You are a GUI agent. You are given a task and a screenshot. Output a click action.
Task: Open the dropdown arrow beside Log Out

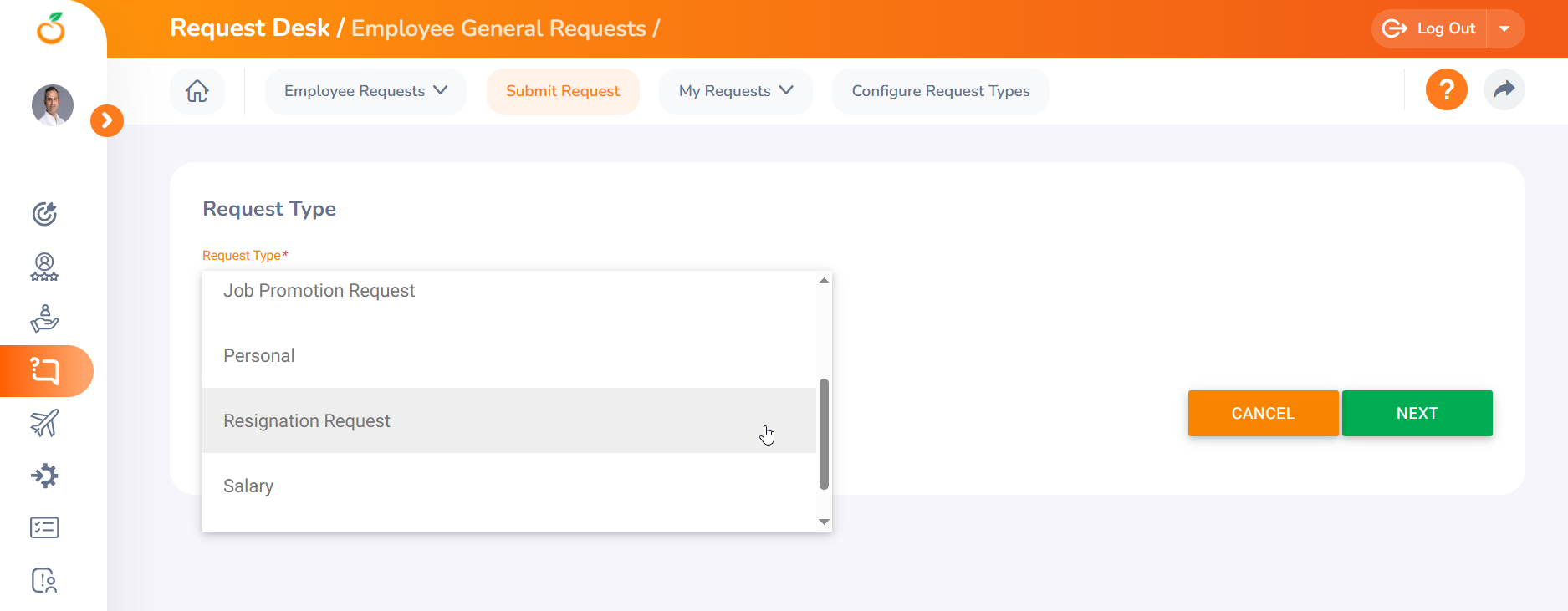(x=1504, y=29)
